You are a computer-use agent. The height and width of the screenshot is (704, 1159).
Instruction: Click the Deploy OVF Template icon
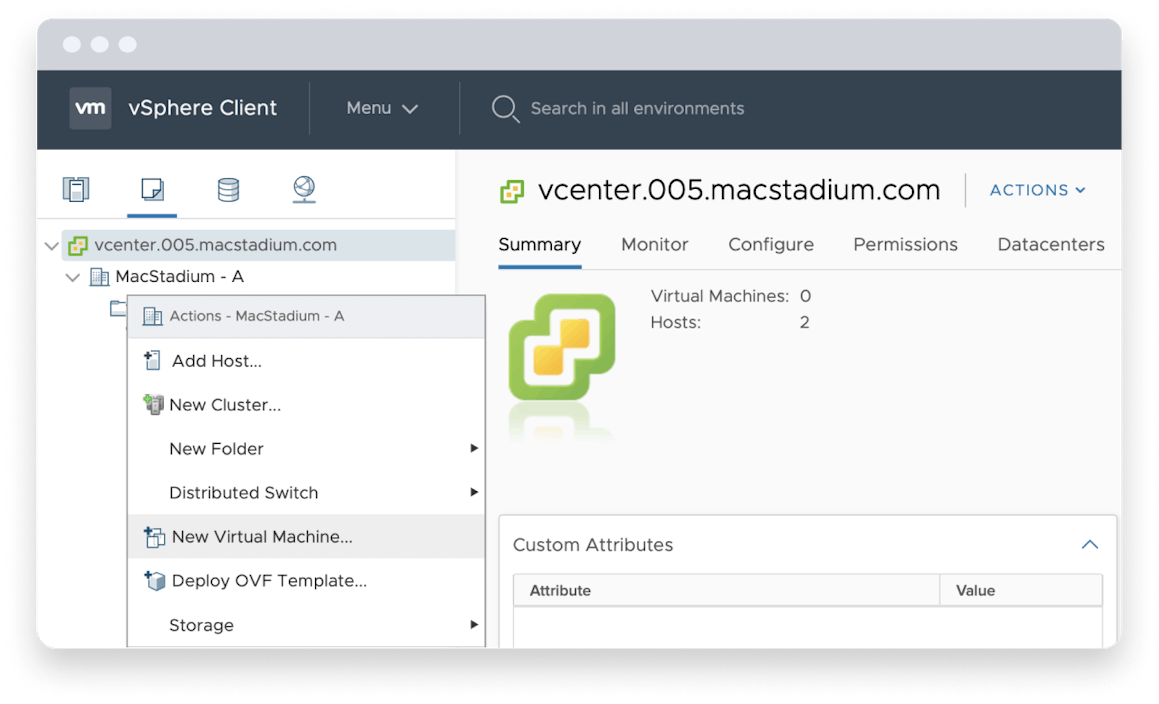(154, 581)
